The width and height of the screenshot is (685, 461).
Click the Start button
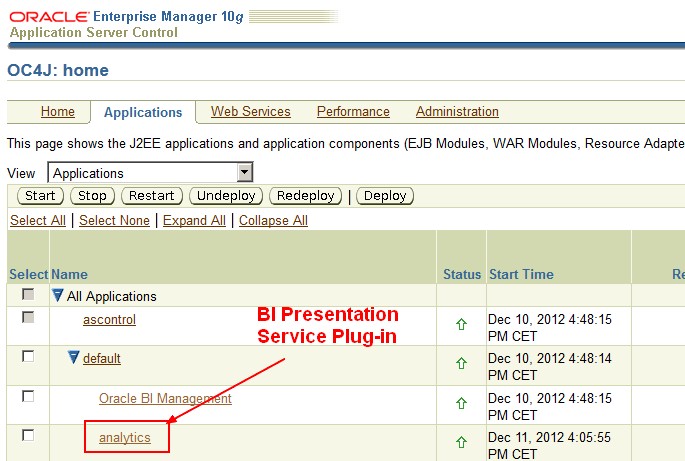(40, 196)
